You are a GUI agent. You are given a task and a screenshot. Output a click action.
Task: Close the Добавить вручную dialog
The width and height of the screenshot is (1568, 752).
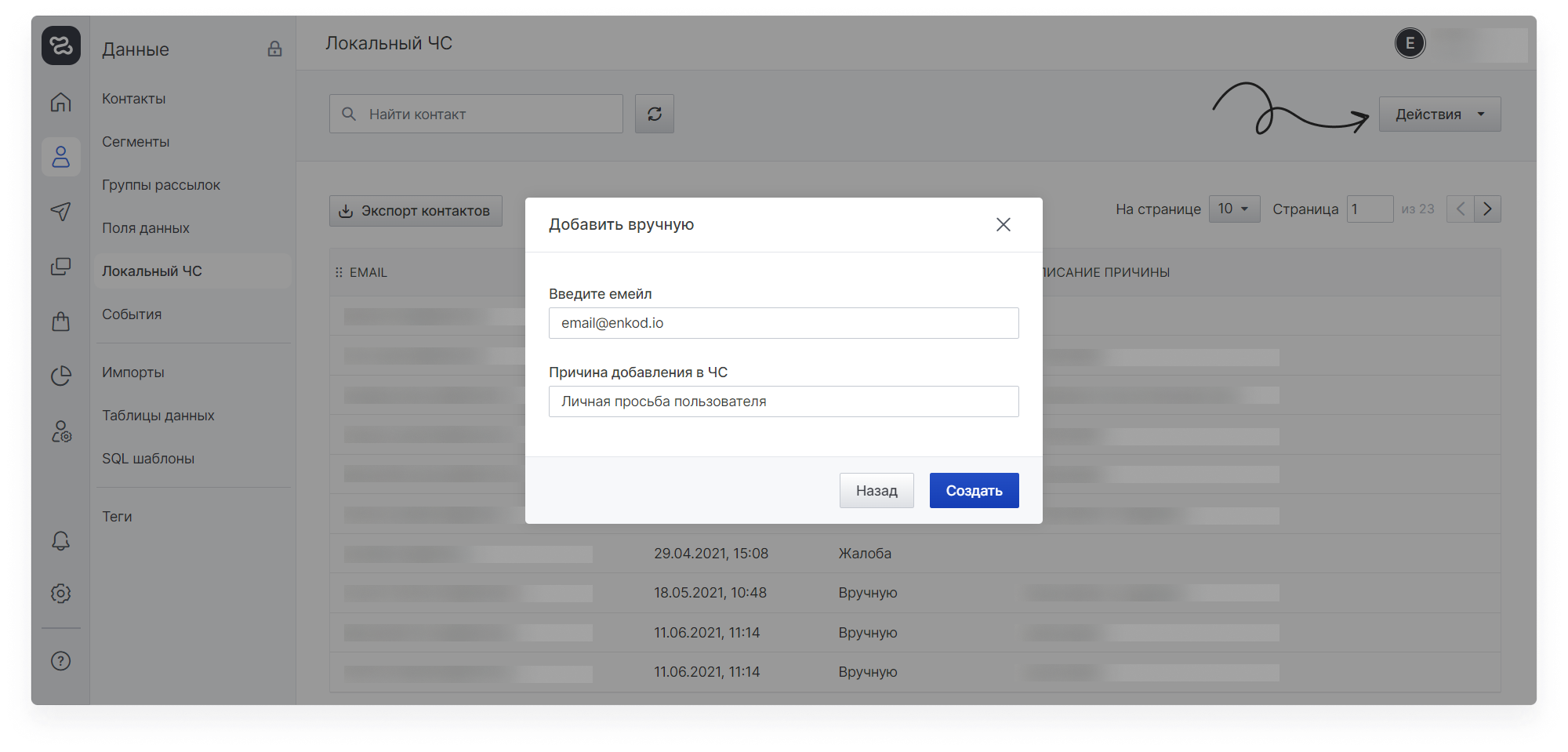click(1004, 225)
